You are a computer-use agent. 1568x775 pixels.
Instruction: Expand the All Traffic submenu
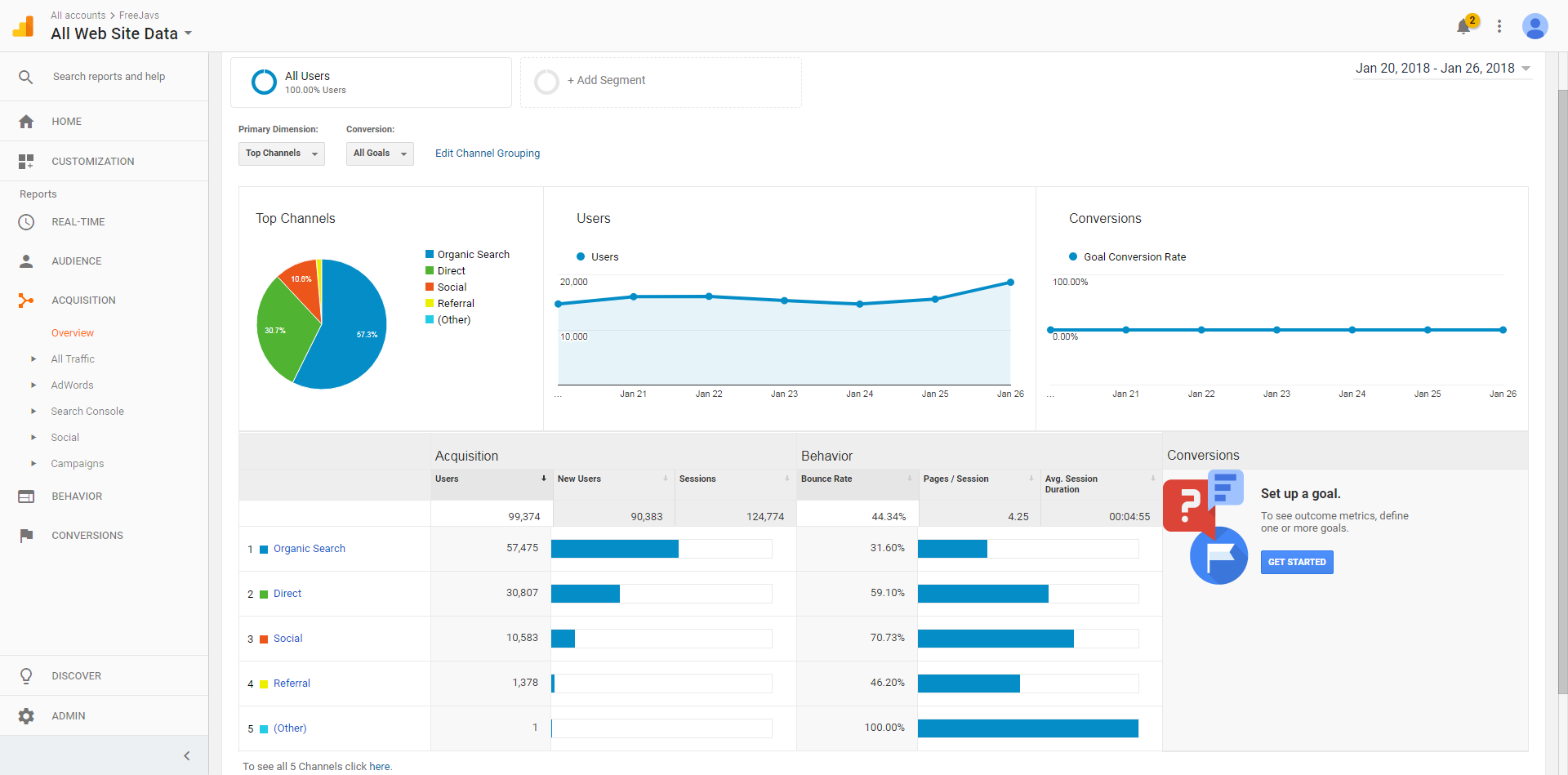click(x=33, y=359)
